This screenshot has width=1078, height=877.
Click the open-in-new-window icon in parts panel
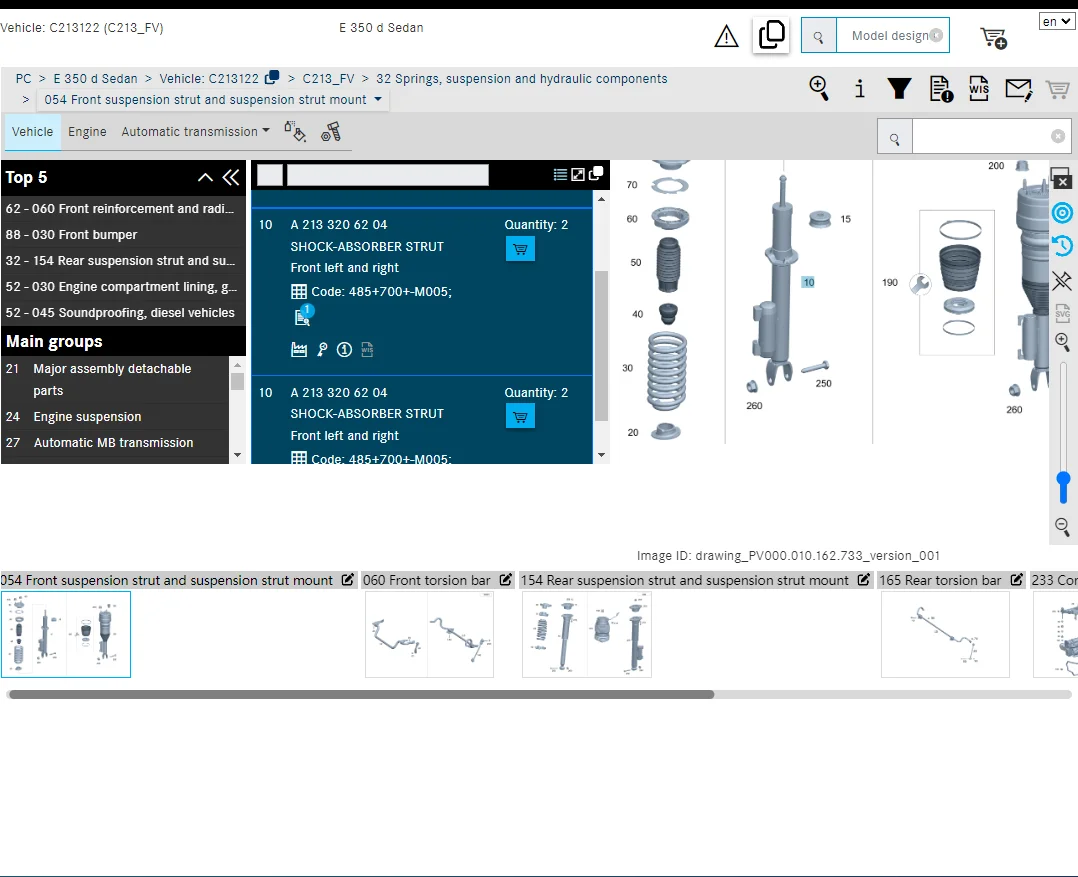coord(596,174)
